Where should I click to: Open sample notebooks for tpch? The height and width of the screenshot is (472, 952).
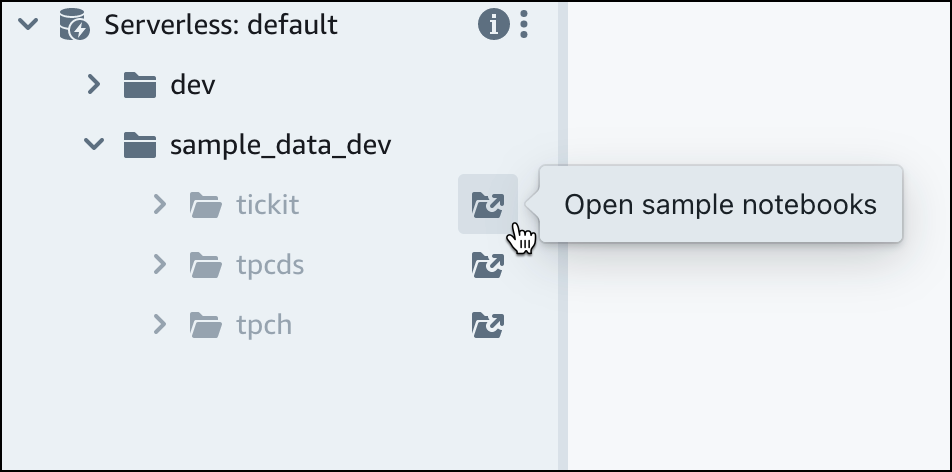[x=487, y=325]
